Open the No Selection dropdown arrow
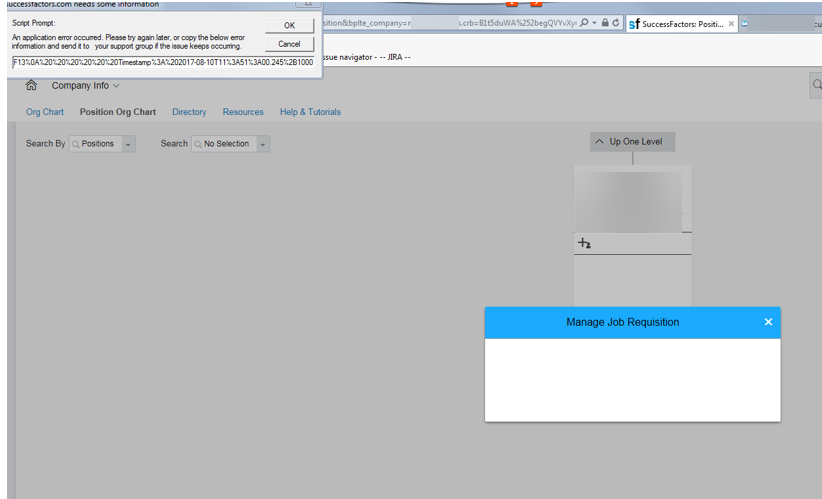822x499 pixels. [x=263, y=144]
